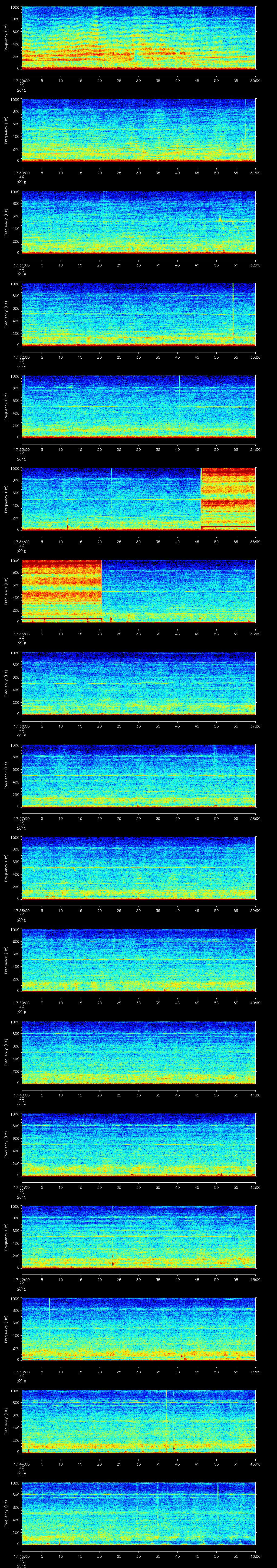The image size is (277, 1568).
Task: Select the 36:00 end time label
Action: pyautogui.click(x=255, y=634)
